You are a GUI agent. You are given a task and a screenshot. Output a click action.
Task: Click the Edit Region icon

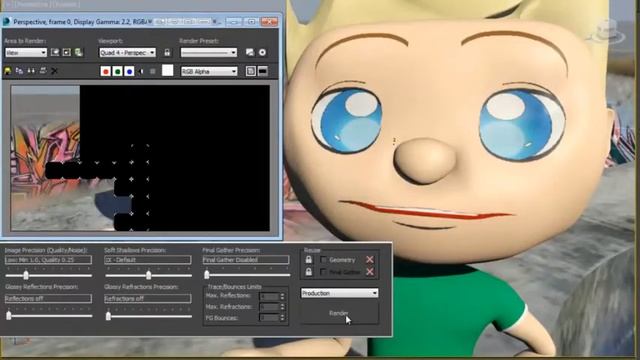coord(55,52)
